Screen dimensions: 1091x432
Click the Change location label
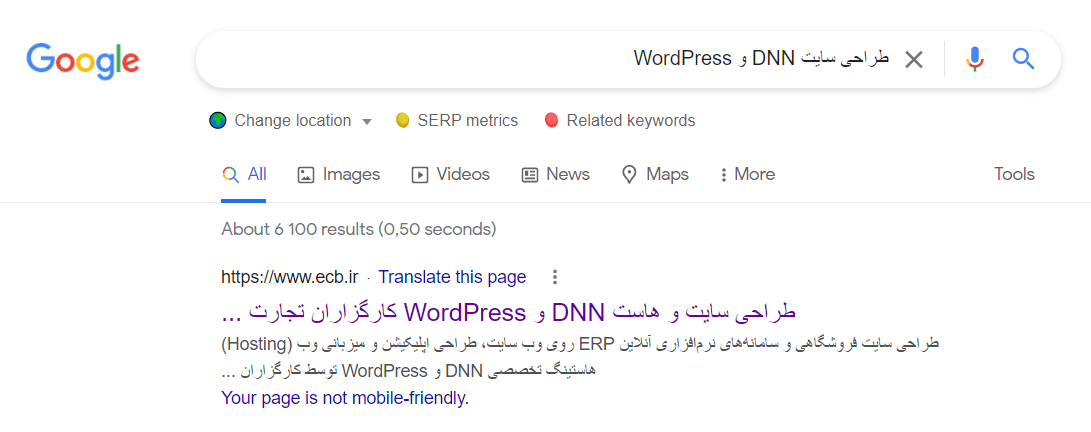click(293, 120)
